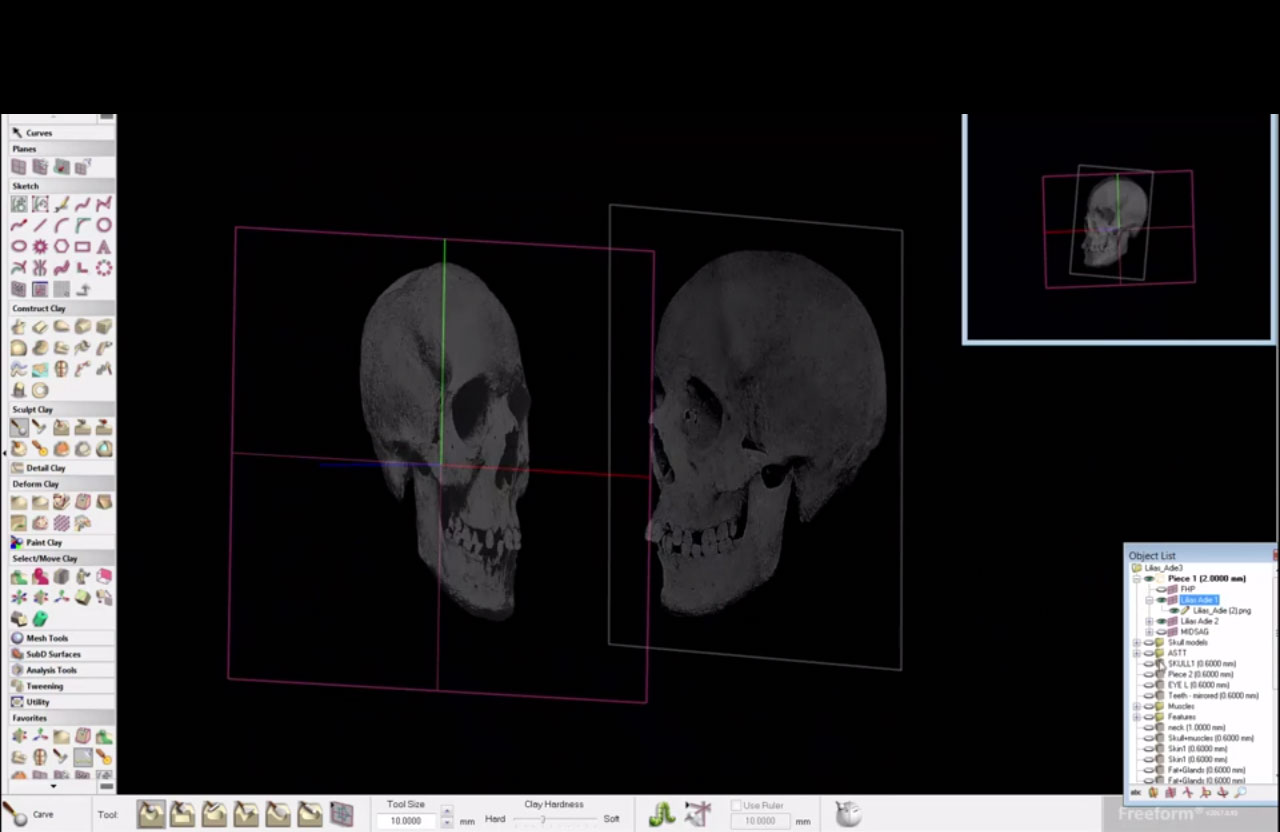Click the Tool Size input field
Screen dimensions: 1280x832
(406, 820)
